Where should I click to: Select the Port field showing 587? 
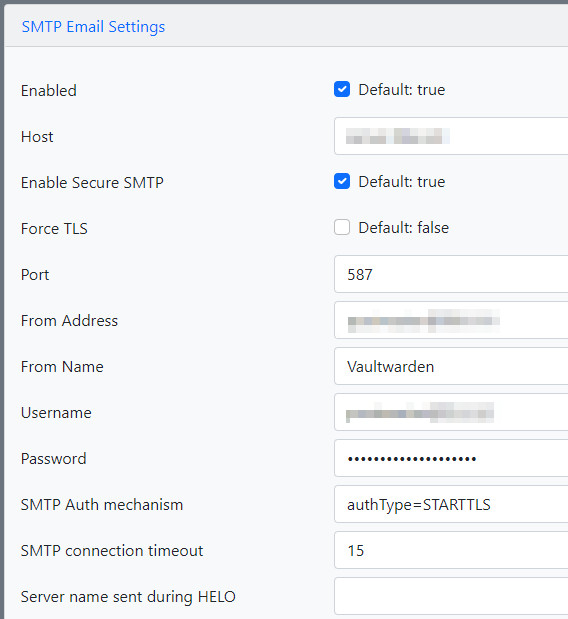(451, 274)
